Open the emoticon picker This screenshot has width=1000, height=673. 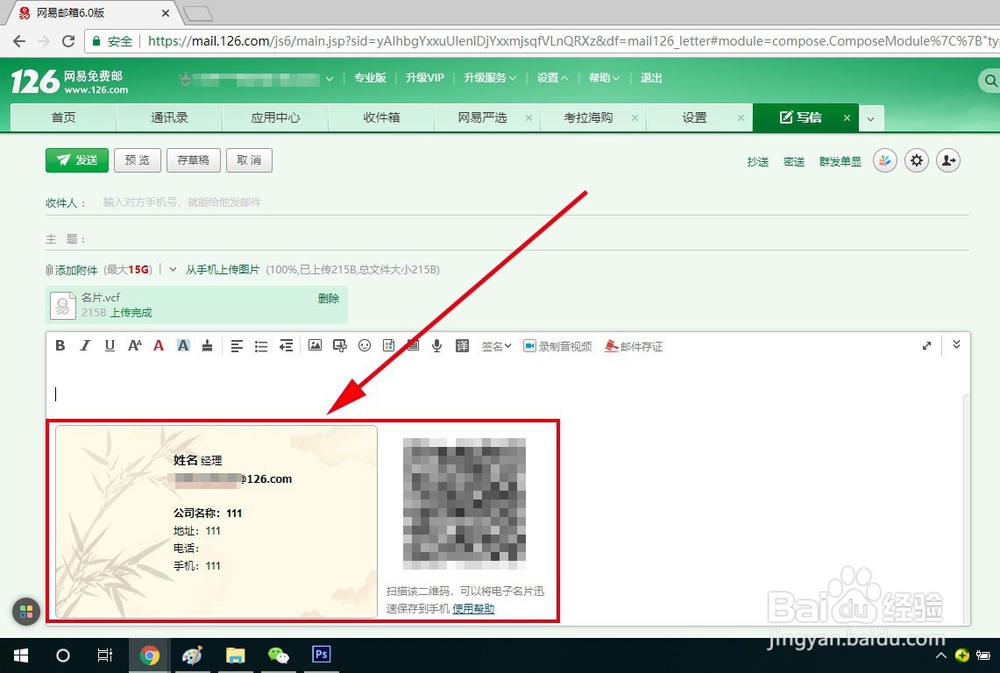[x=364, y=346]
